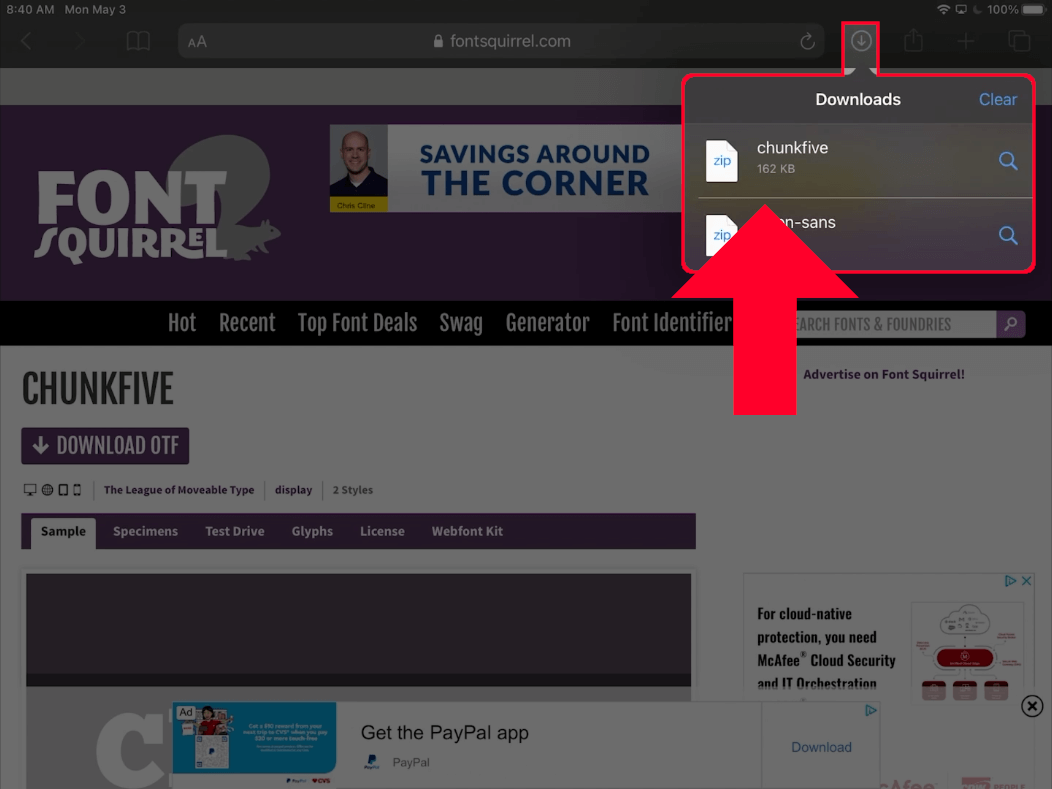Check the Wi-Fi status icon
Image resolution: width=1052 pixels, height=789 pixels.
(943, 9)
